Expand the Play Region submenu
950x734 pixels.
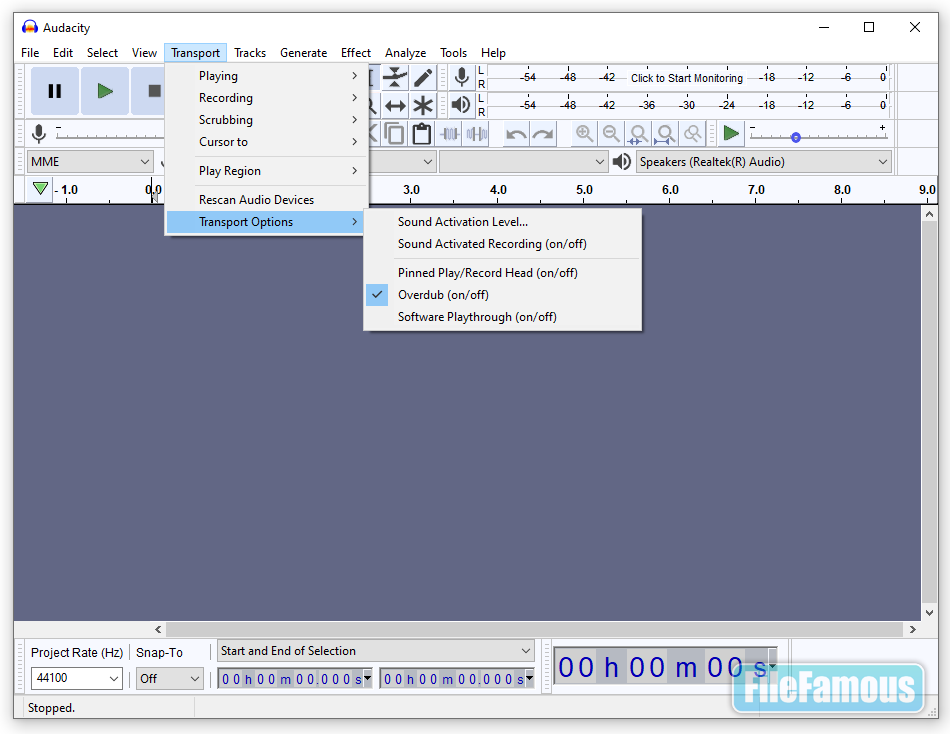click(267, 170)
